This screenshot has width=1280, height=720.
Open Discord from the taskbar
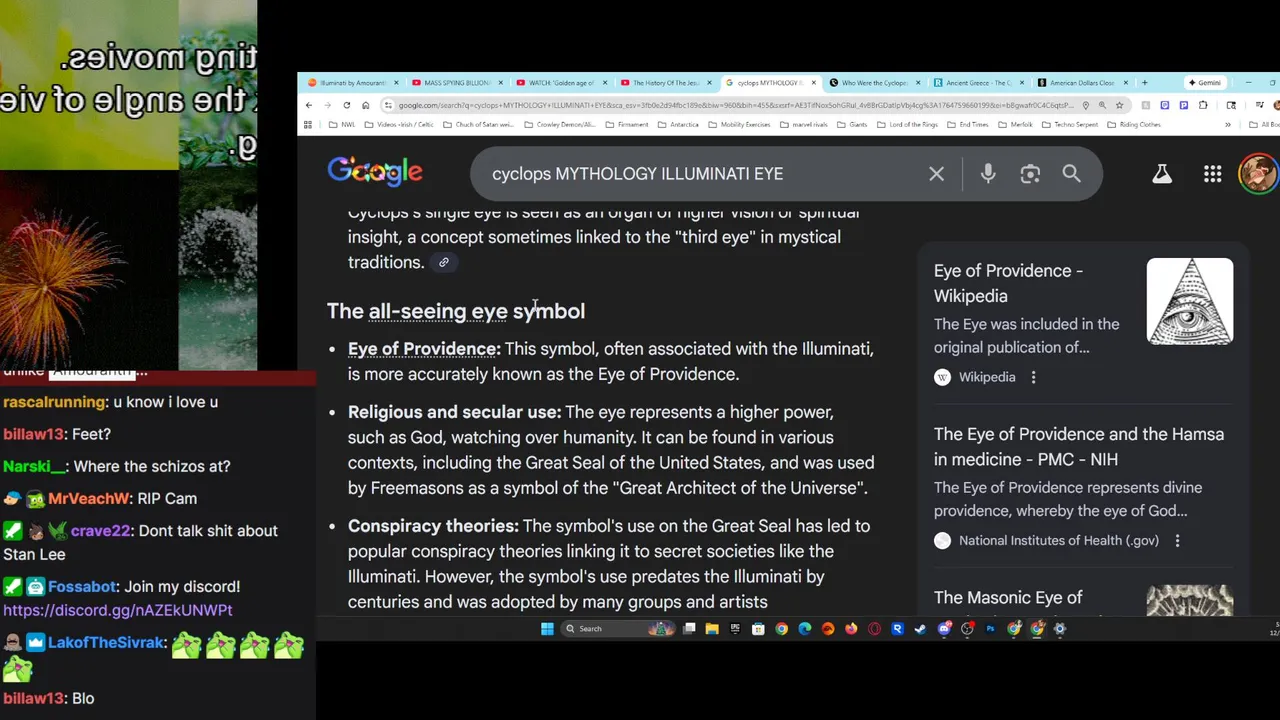click(945, 629)
